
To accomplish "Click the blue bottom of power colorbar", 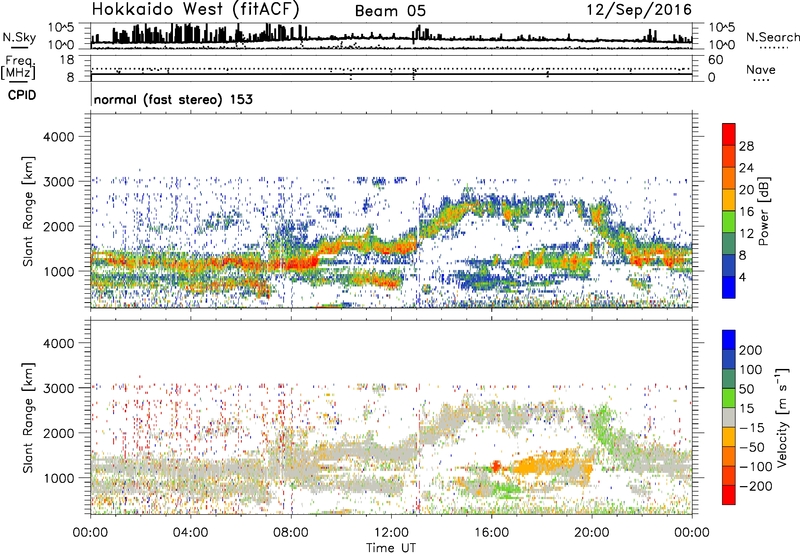I will pyautogui.click(x=729, y=287).
